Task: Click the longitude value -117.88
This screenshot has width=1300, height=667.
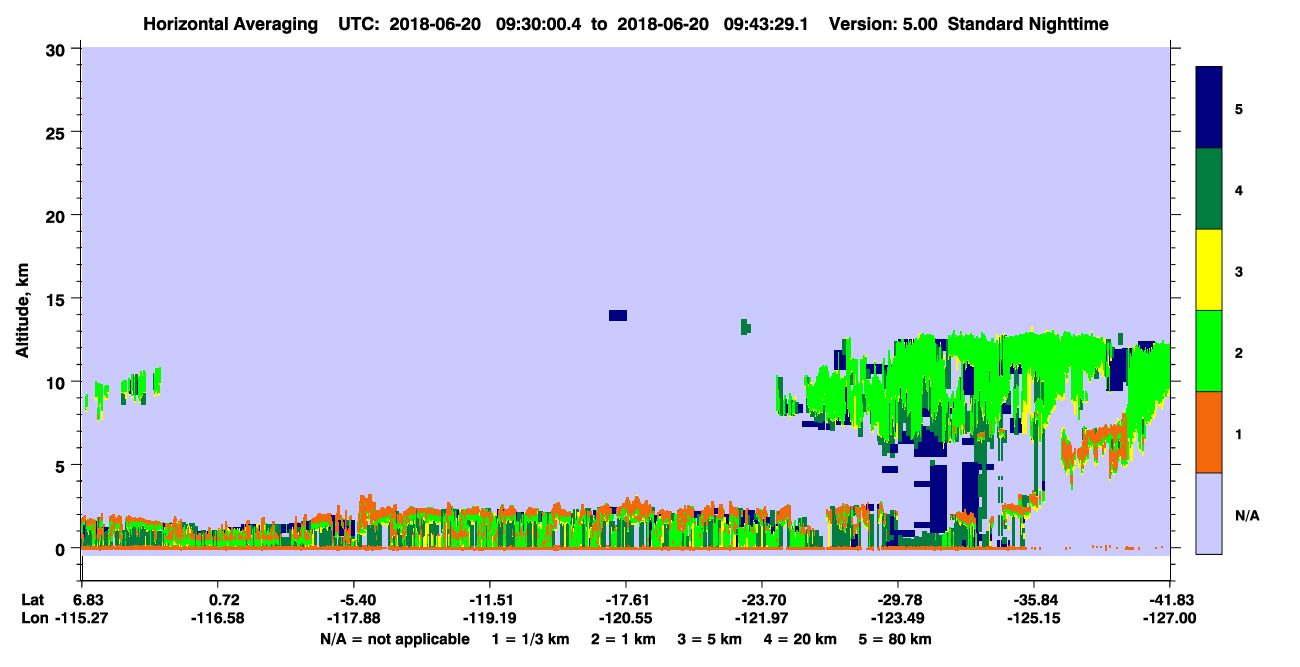Action: click(353, 619)
